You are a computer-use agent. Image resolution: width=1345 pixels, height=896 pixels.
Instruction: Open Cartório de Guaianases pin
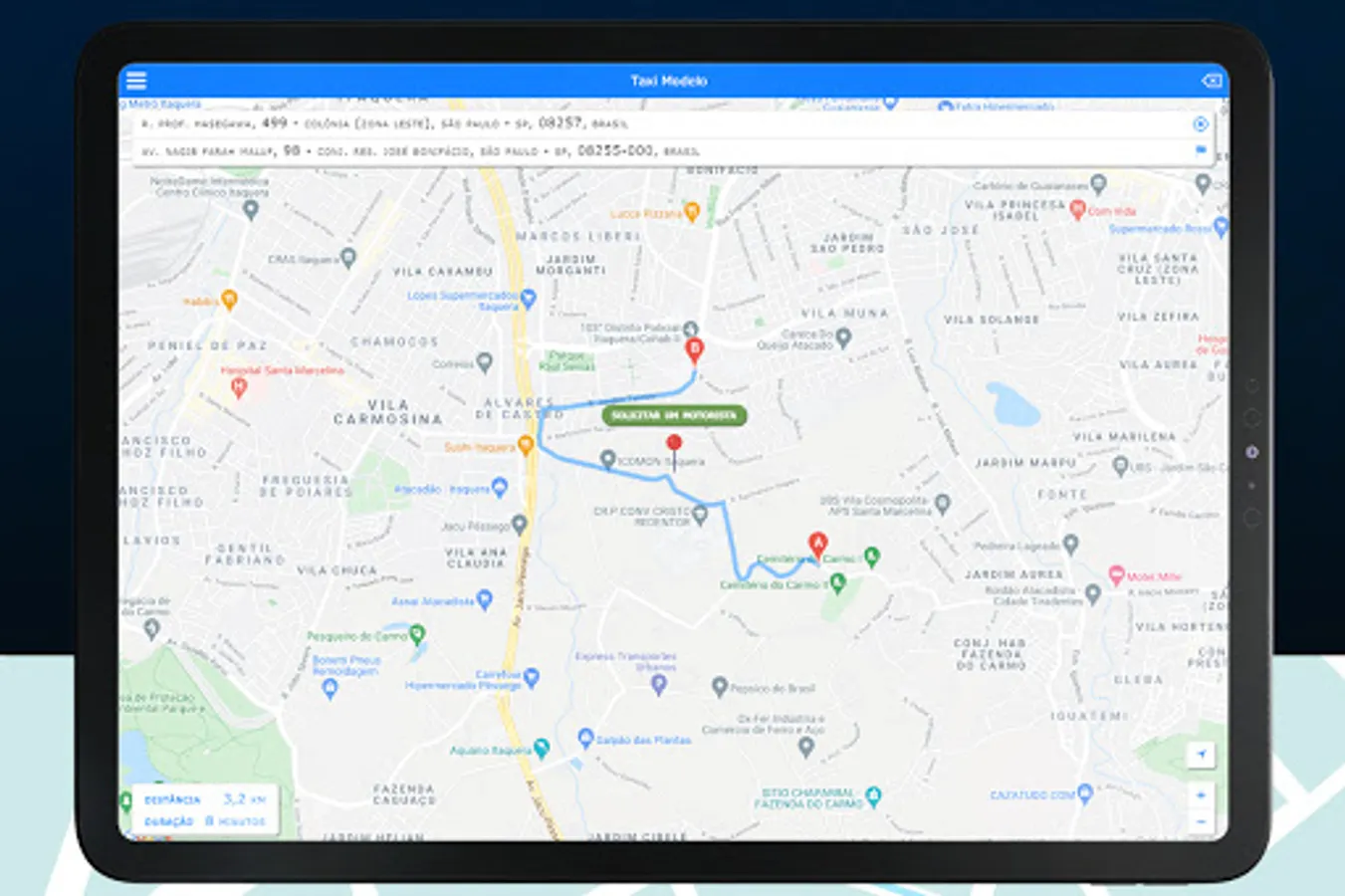(x=1098, y=184)
